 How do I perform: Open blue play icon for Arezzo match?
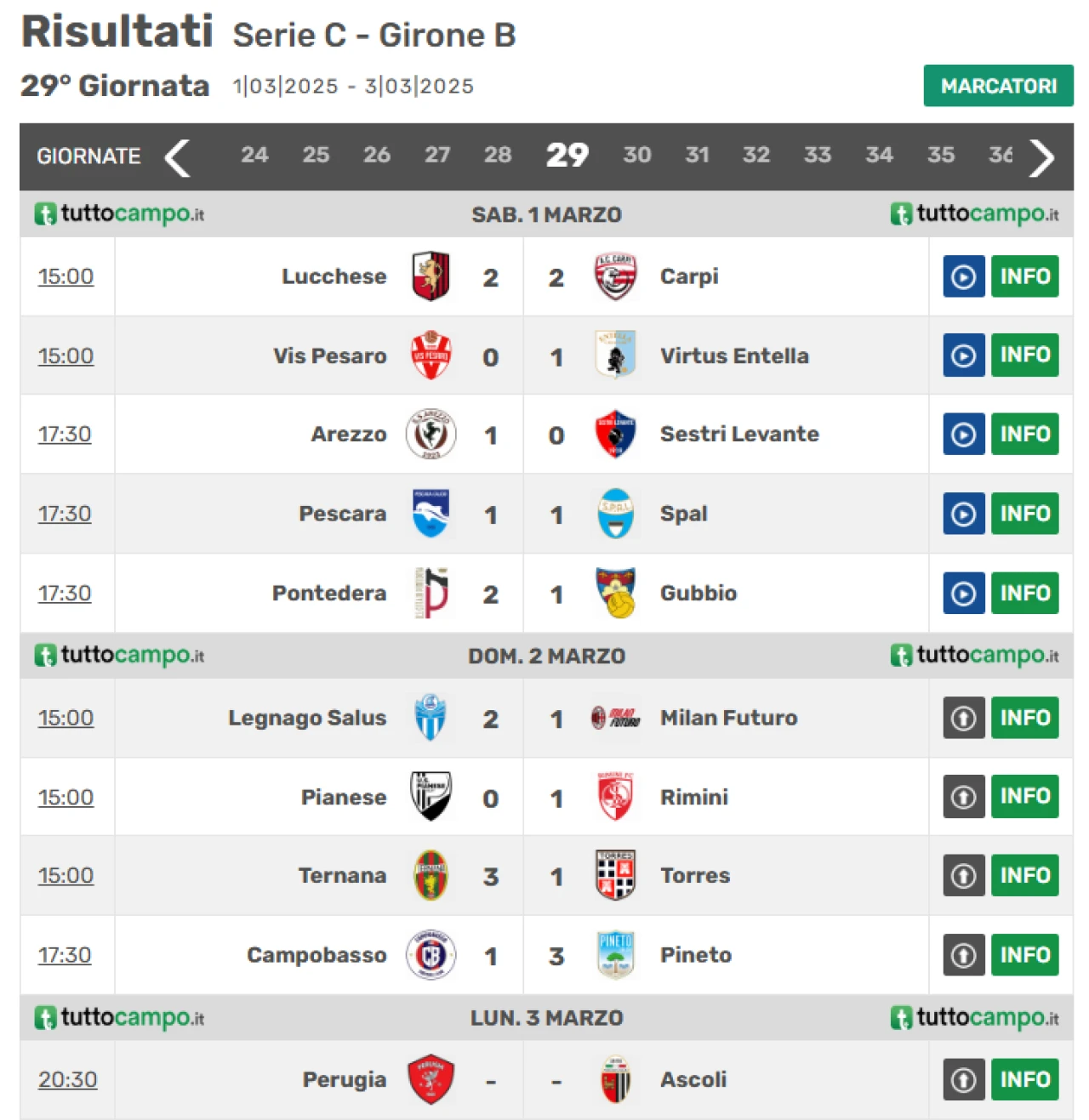[963, 434]
